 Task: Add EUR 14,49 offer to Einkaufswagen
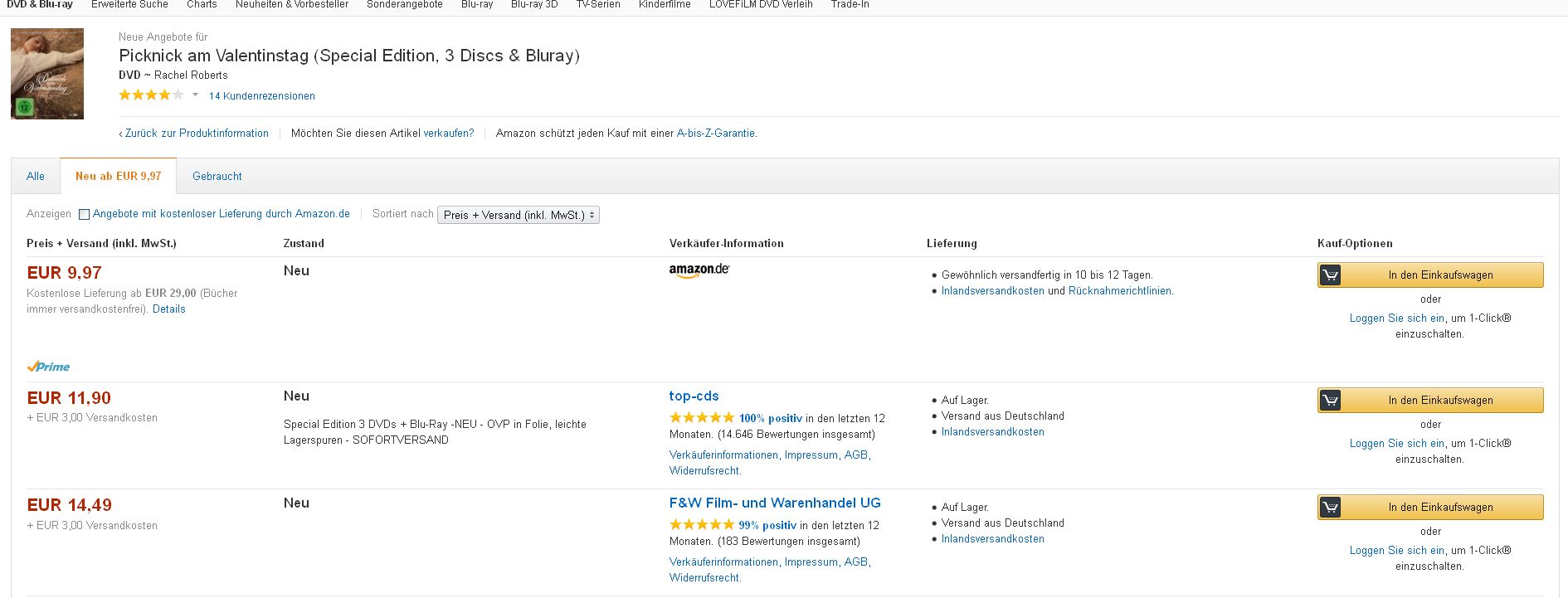click(x=1430, y=507)
